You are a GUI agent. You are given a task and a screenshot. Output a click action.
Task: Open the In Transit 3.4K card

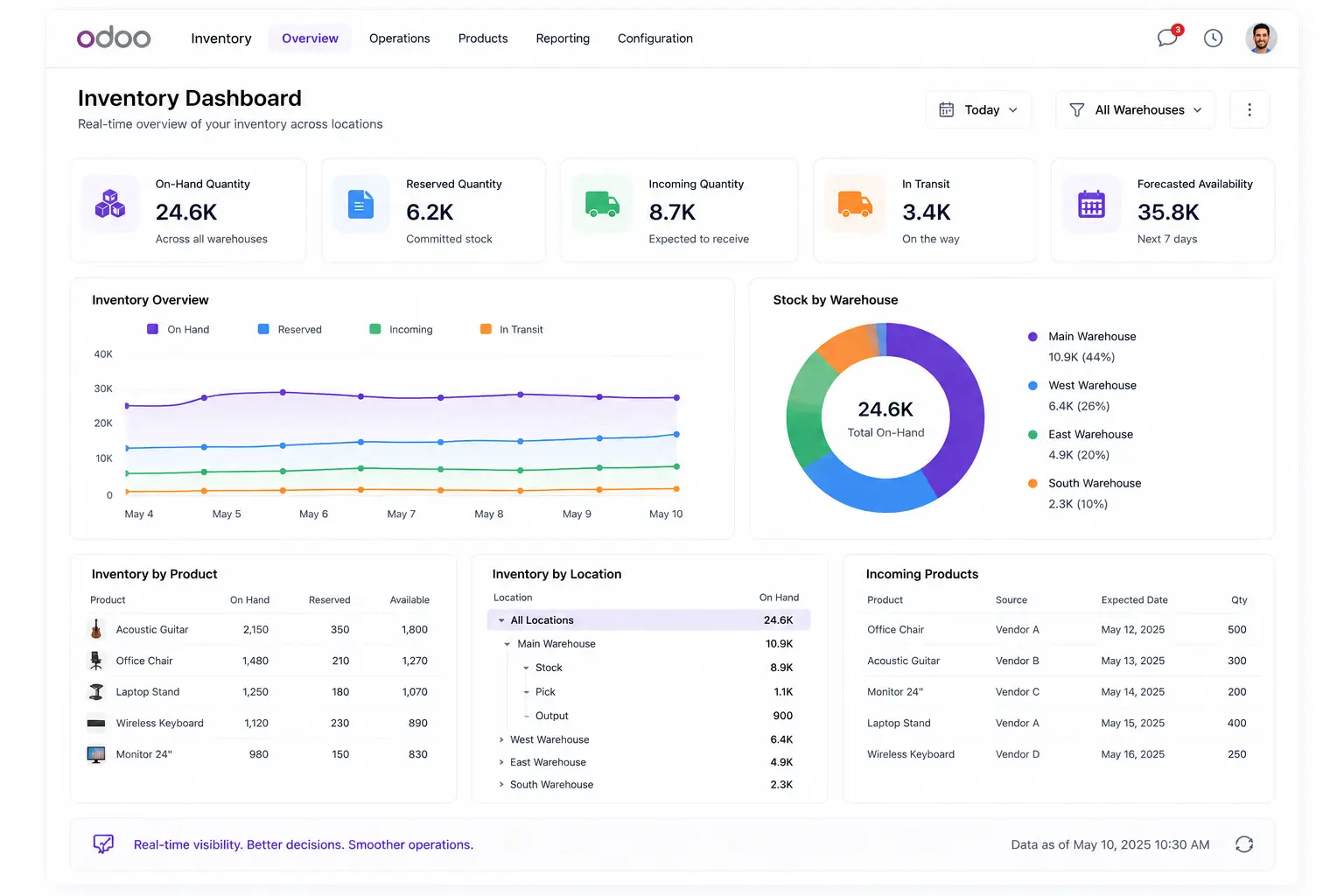click(925, 210)
